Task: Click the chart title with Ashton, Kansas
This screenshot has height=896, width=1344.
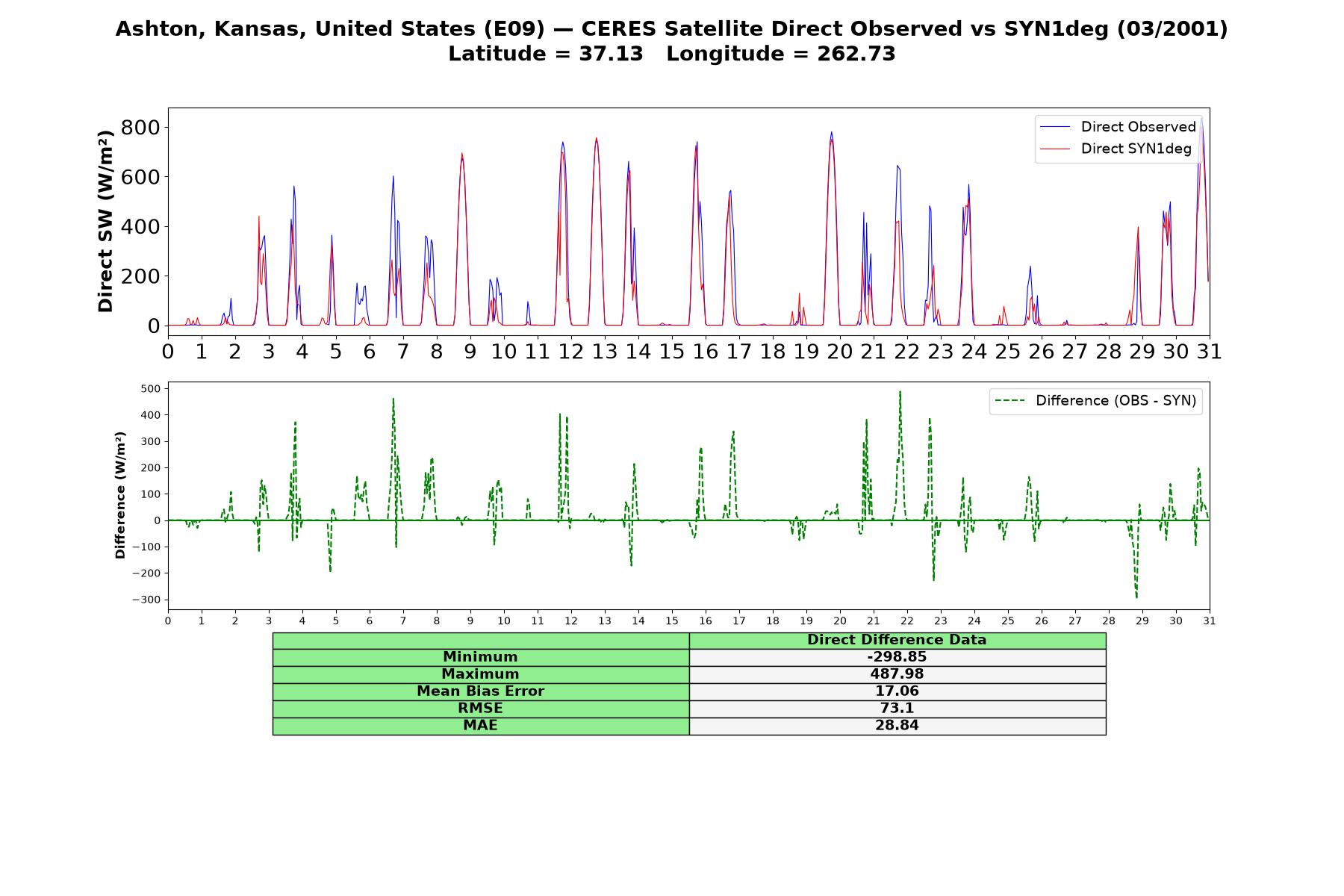Action: tap(671, 29)
